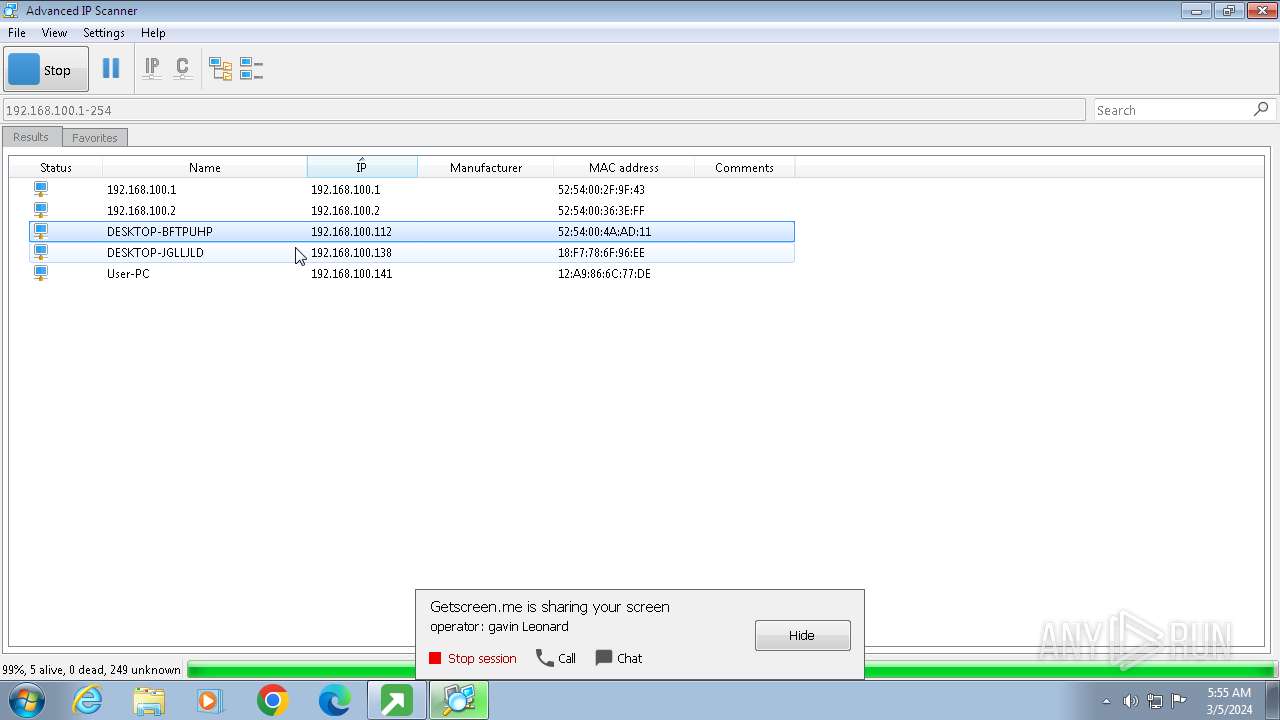Sort by the IP column header
1280x720 pixels.
coord(362,168)
